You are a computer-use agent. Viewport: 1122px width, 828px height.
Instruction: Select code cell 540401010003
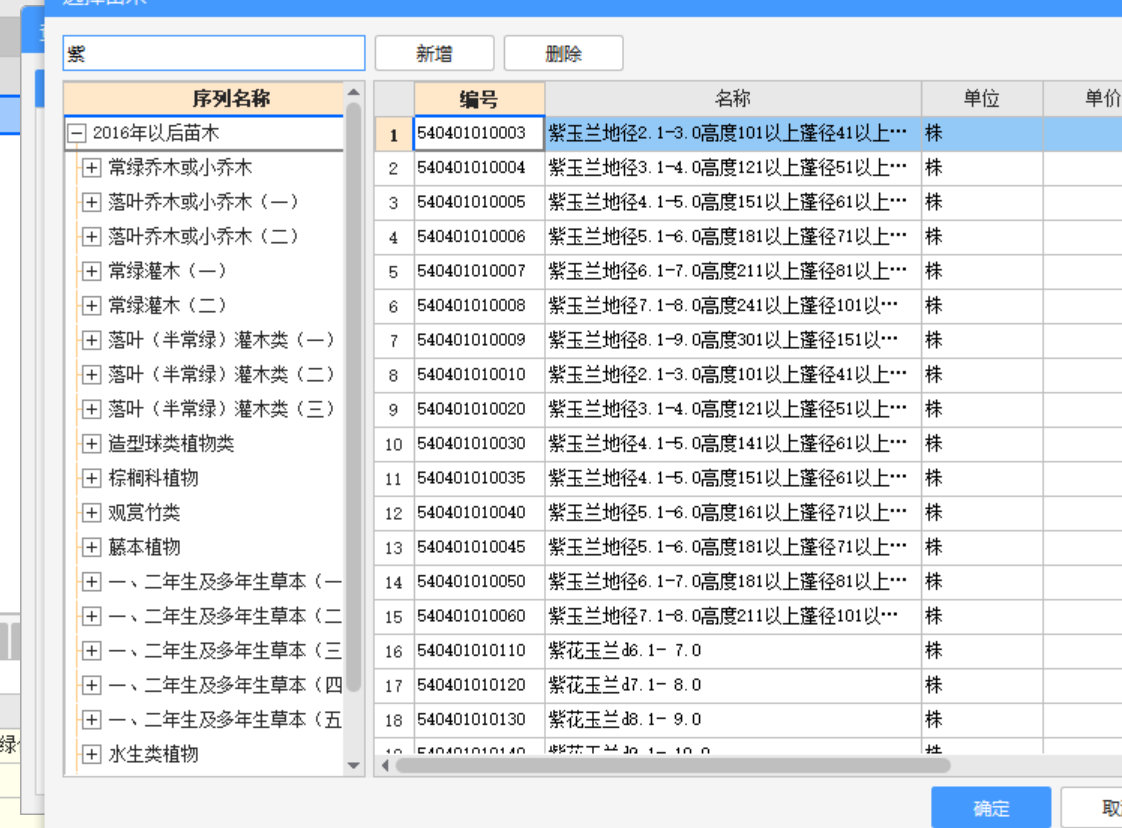click(479, 133)
